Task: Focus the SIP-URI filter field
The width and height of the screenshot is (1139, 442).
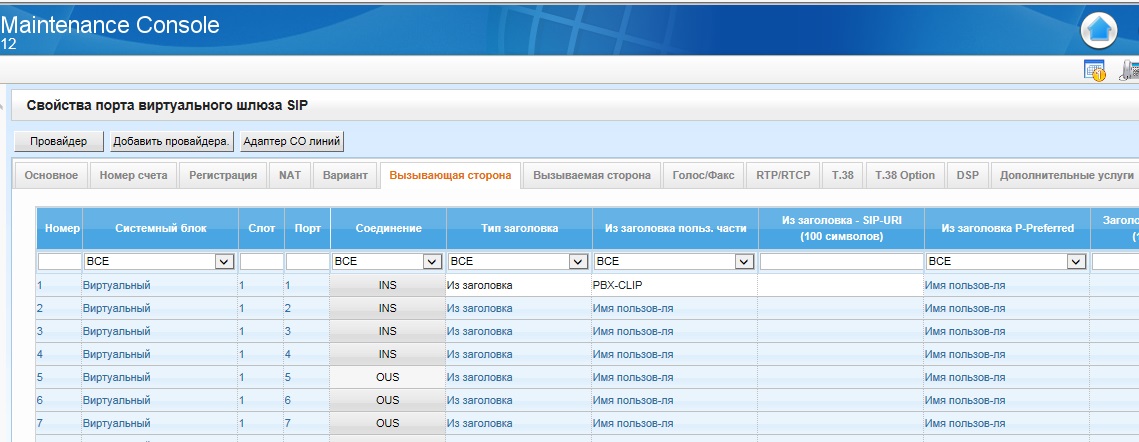Action: 840,261
